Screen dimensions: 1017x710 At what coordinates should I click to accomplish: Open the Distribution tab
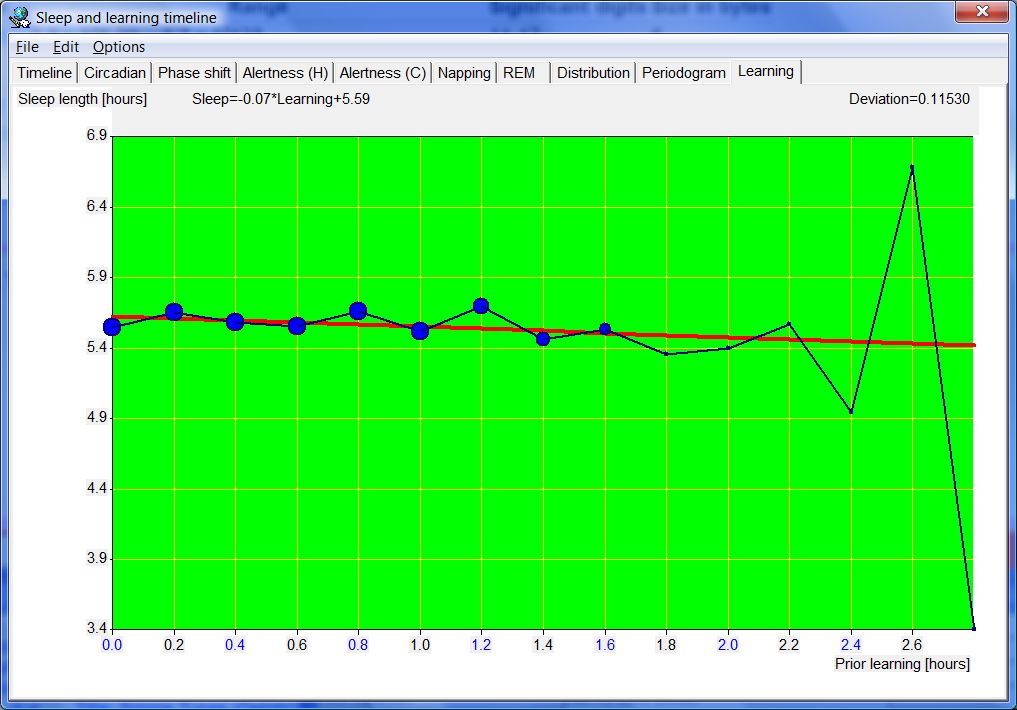[x=593, y=73]
